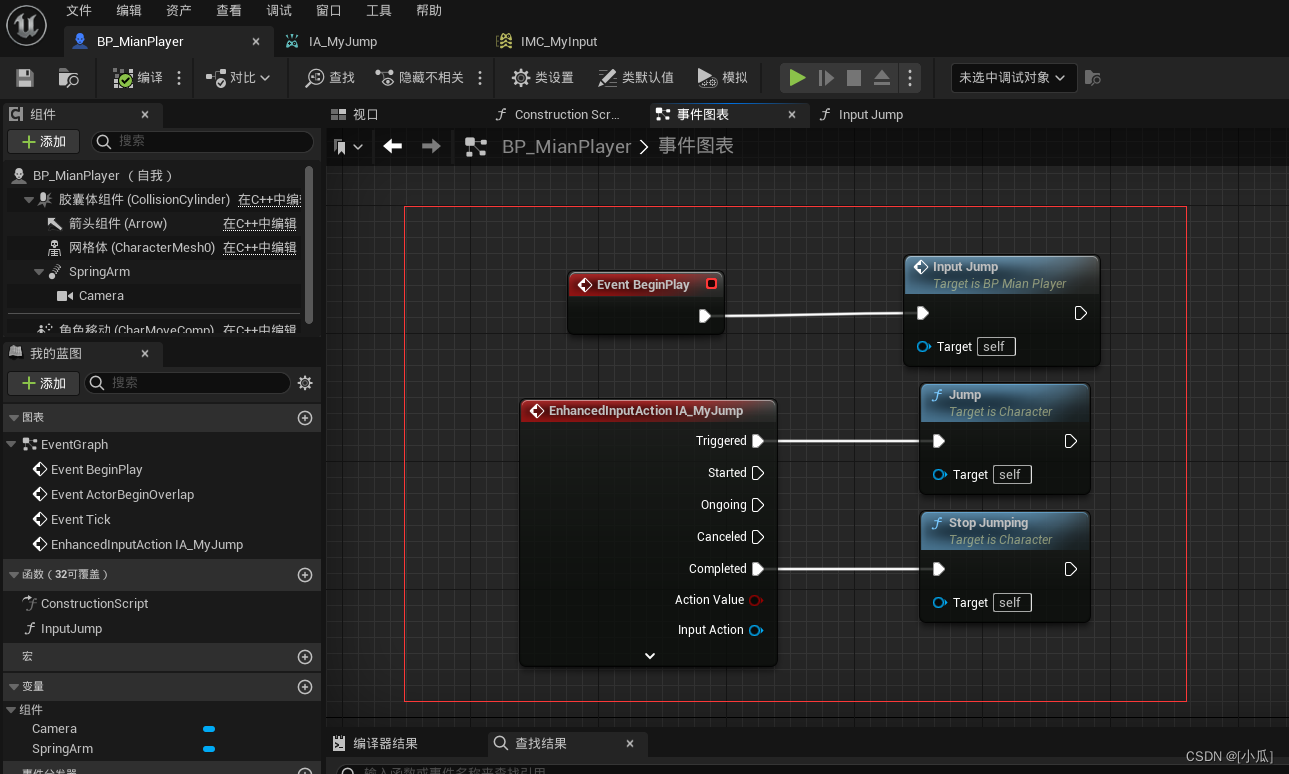Image resolution: width=1289 pixels, height=774 pixels.
Task: Select Event ActorBeginOverlap in My Blueprint
Action: click(122, 494)
